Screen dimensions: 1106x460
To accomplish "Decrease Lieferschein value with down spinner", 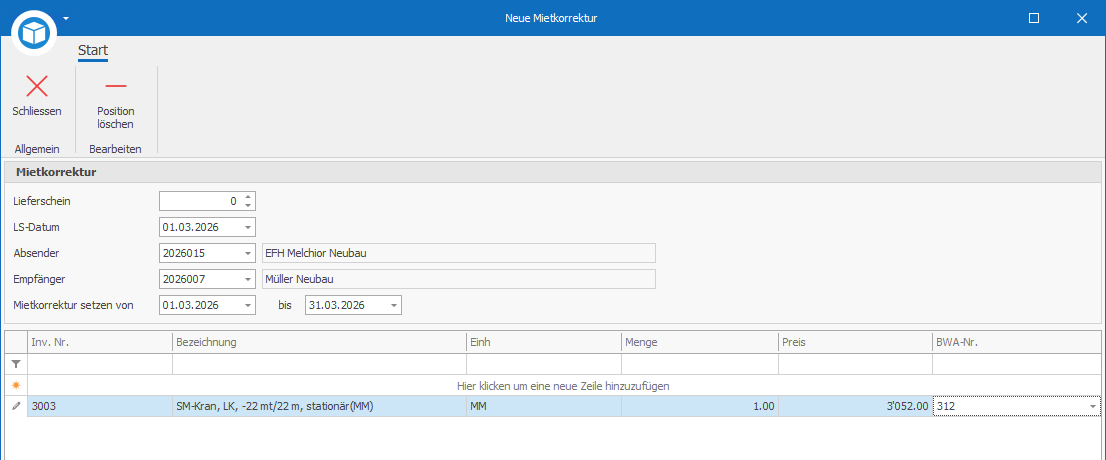I will (248, 205).
